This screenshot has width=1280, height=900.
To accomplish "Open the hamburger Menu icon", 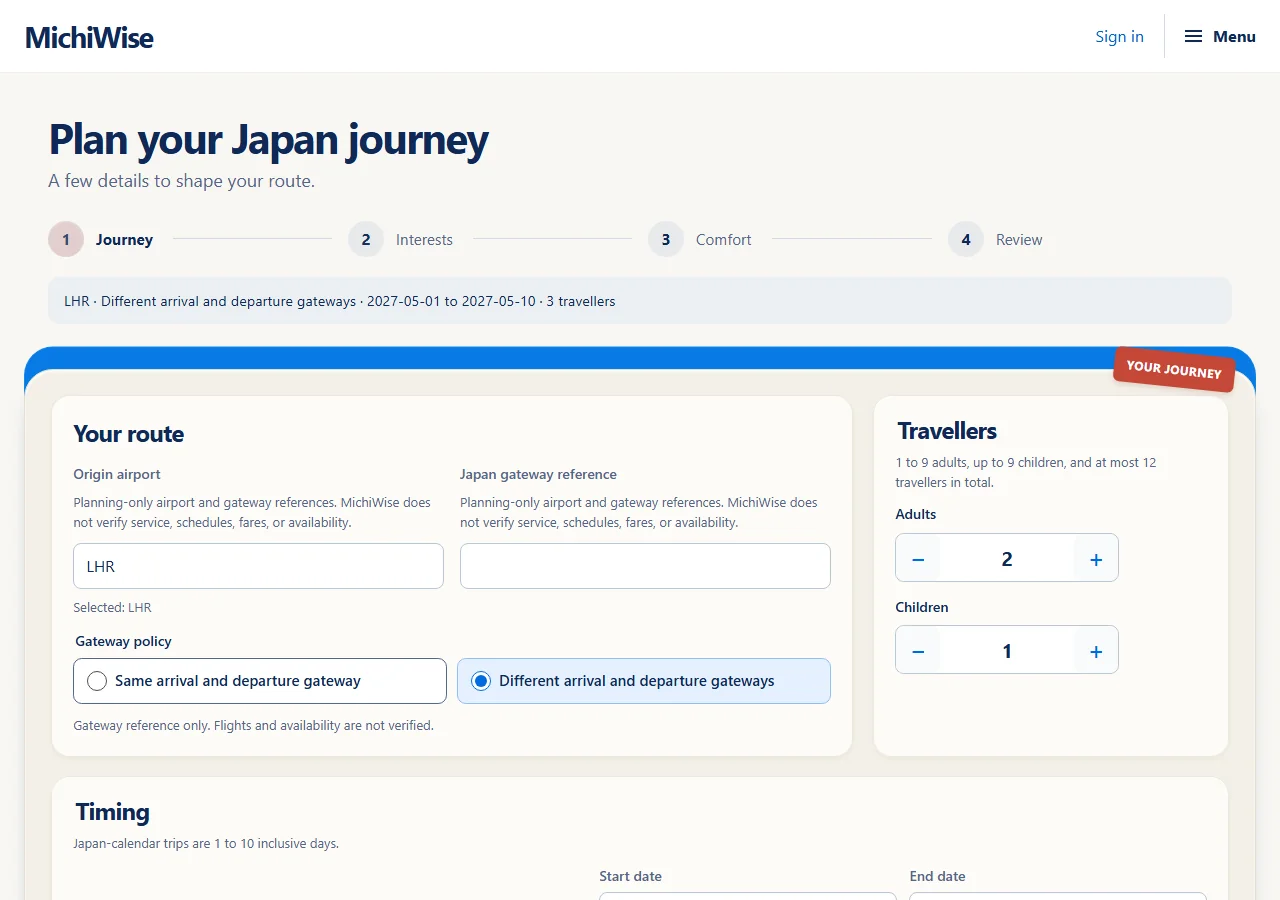I will point(1193,36).
